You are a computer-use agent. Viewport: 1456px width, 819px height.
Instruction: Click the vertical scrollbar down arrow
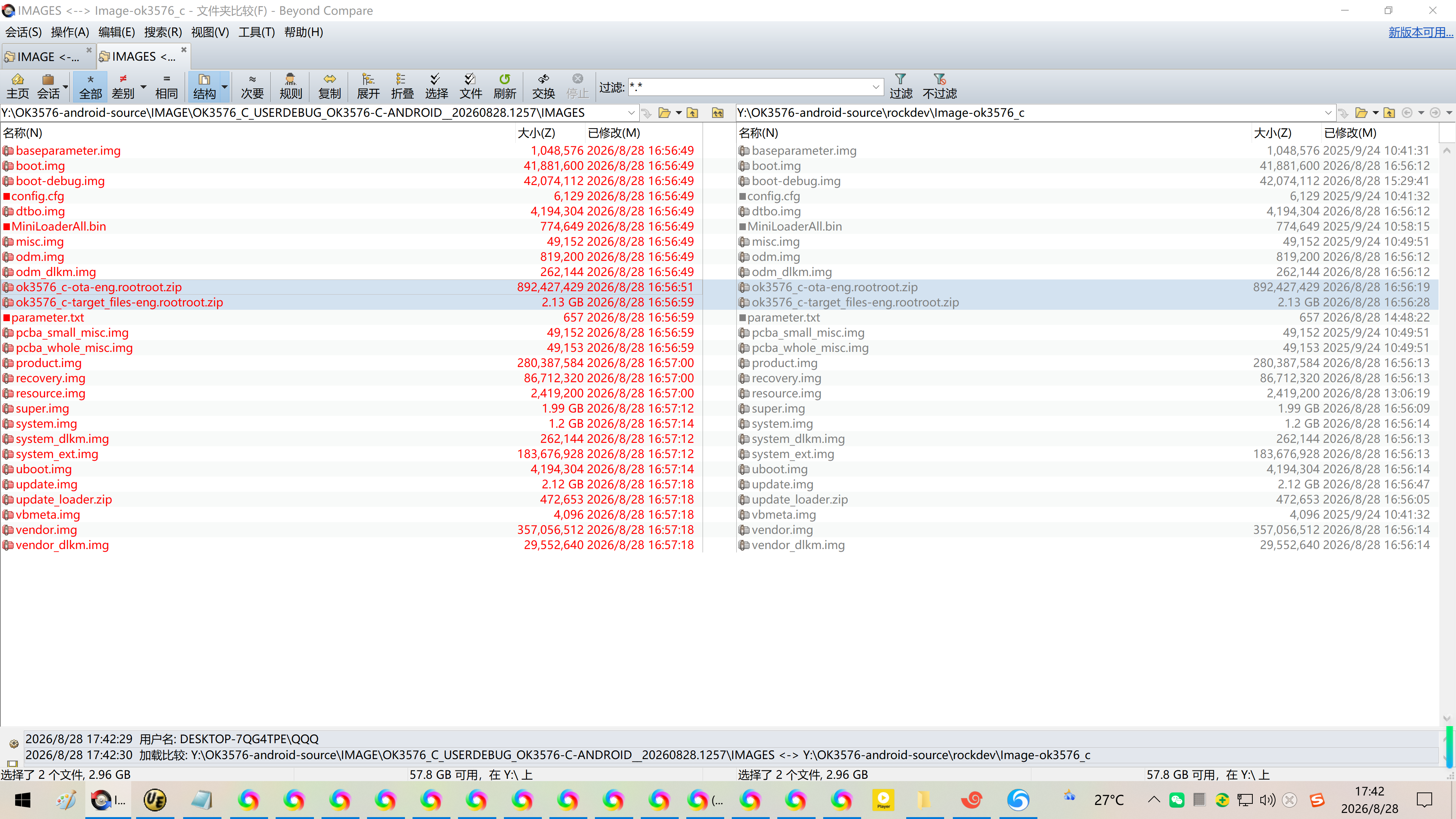1447,719
